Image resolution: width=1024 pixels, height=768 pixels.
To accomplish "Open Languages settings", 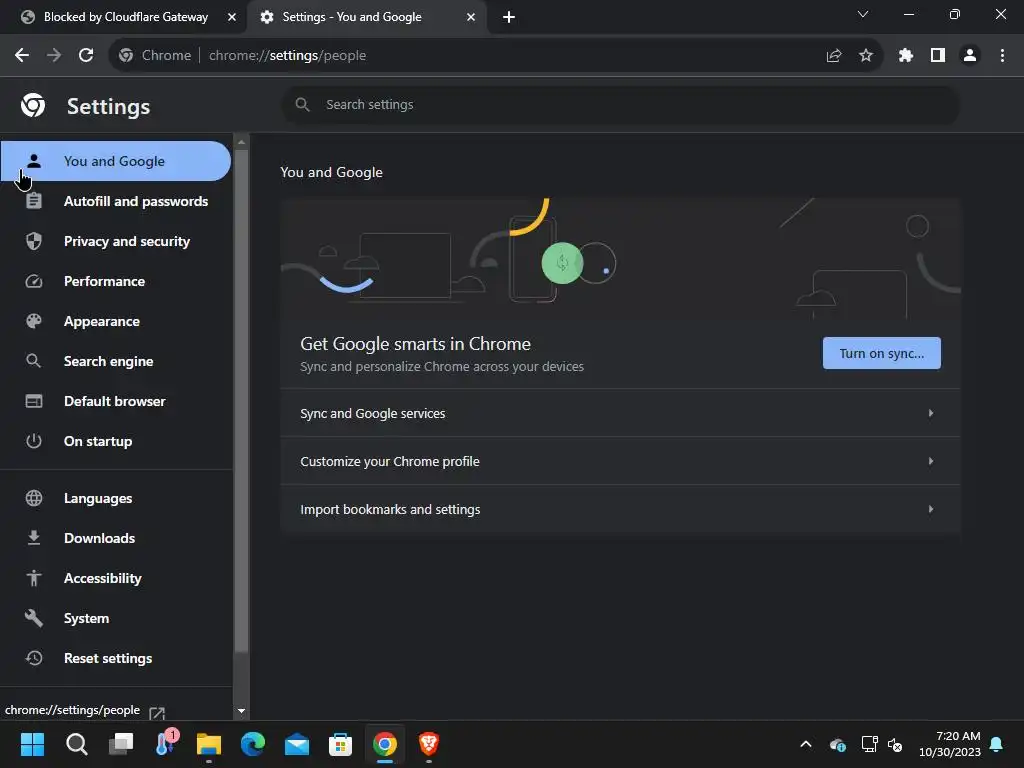I will coord(116,498).
